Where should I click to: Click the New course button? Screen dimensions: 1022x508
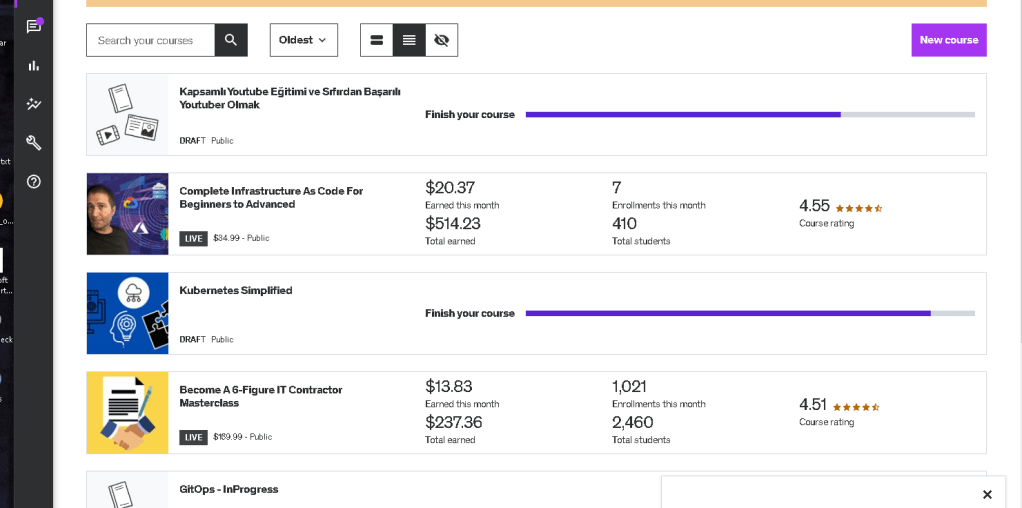pos(948,40)
